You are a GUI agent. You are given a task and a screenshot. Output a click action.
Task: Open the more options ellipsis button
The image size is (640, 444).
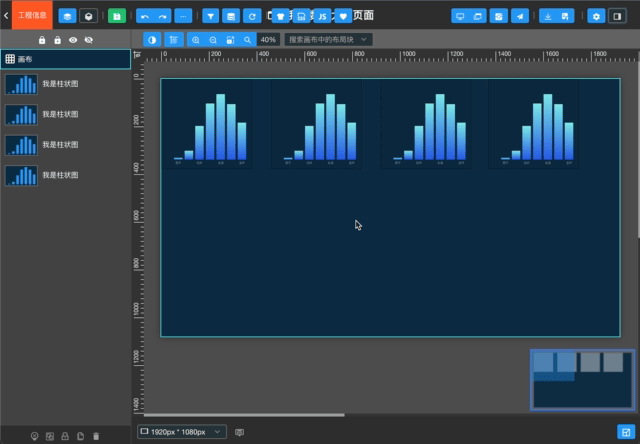coord(183,16)
